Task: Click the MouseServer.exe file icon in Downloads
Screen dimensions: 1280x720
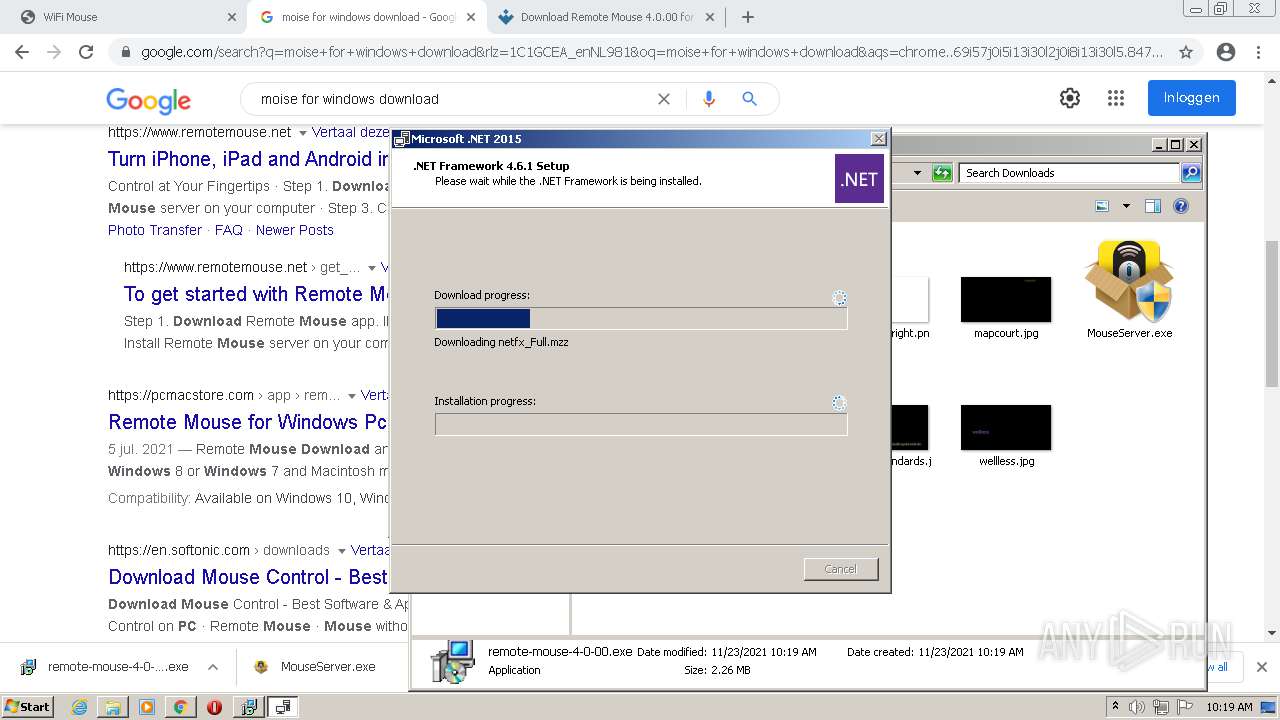Action: tap(1129, 280)
